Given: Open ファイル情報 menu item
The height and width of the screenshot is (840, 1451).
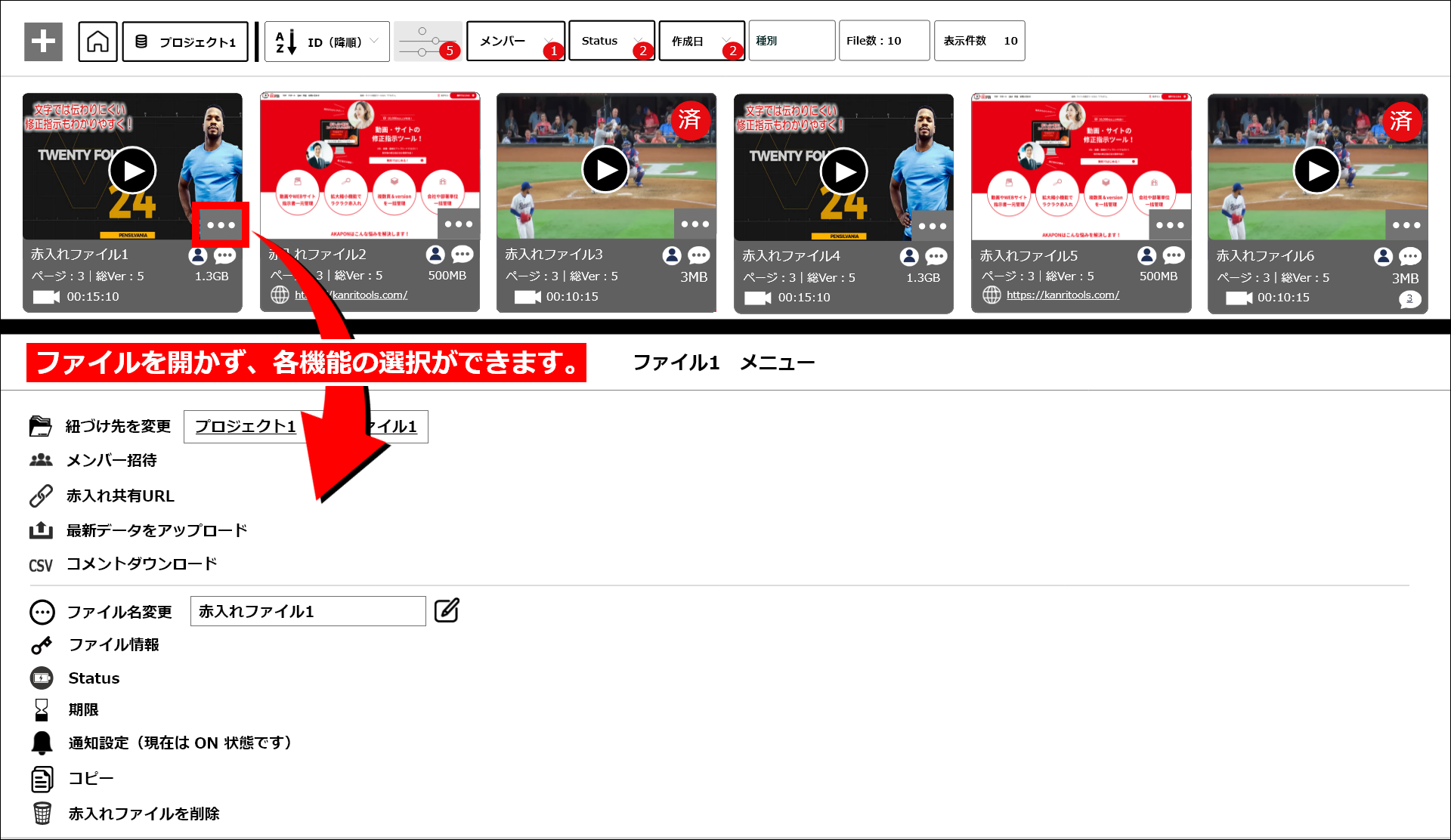Looking at the screenshot, I should click(113, 644).
